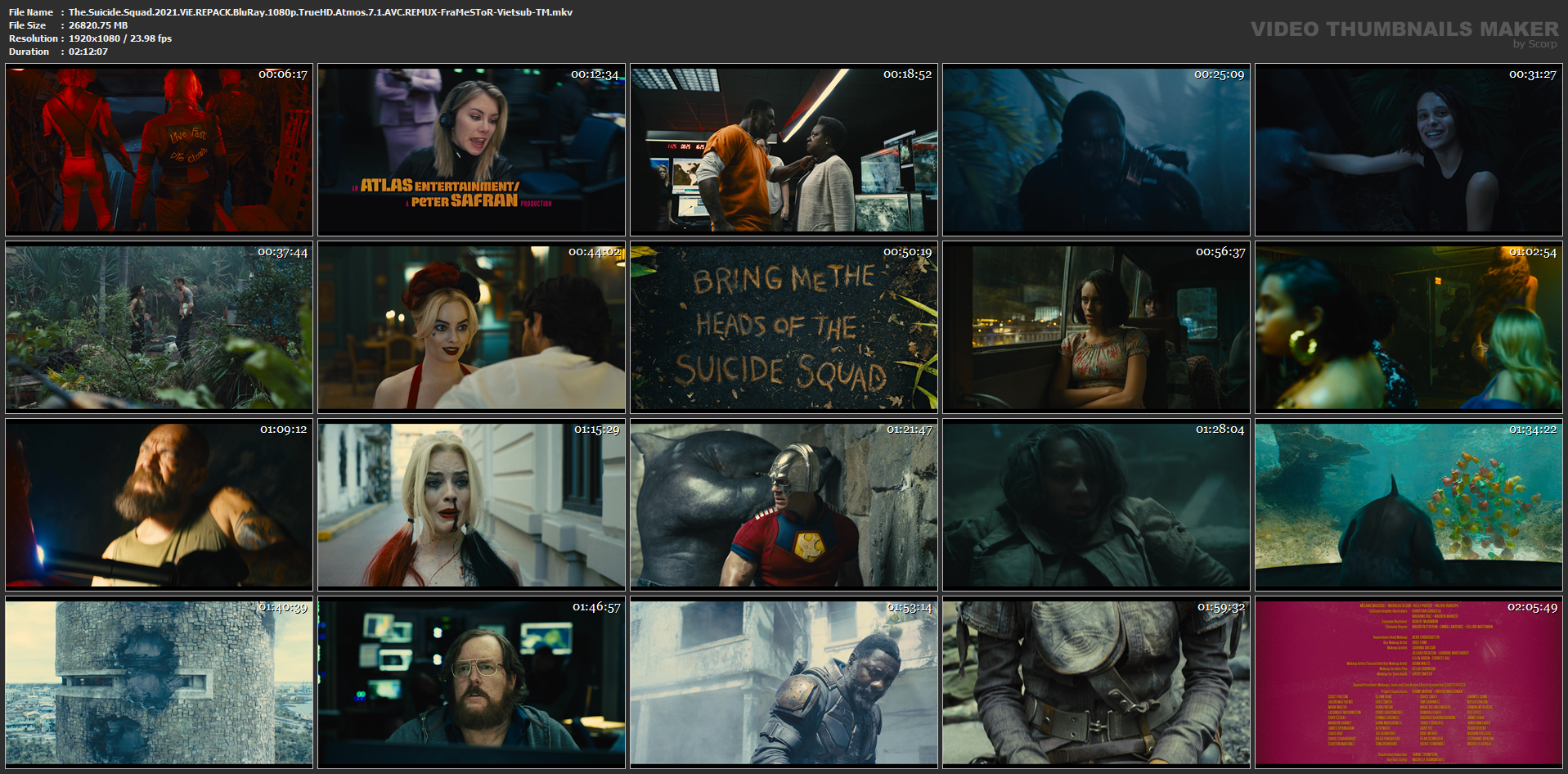Viewport: 1568px width, 774px height.
Task: Click the file size value 26820.75 MB
Action: click(98, 25)
